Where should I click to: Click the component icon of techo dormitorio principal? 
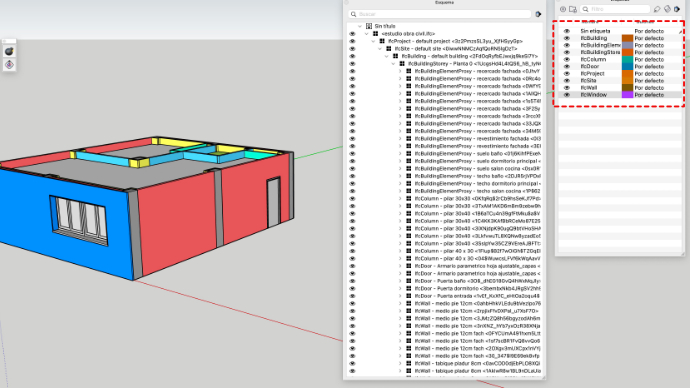tap(409, 183)
